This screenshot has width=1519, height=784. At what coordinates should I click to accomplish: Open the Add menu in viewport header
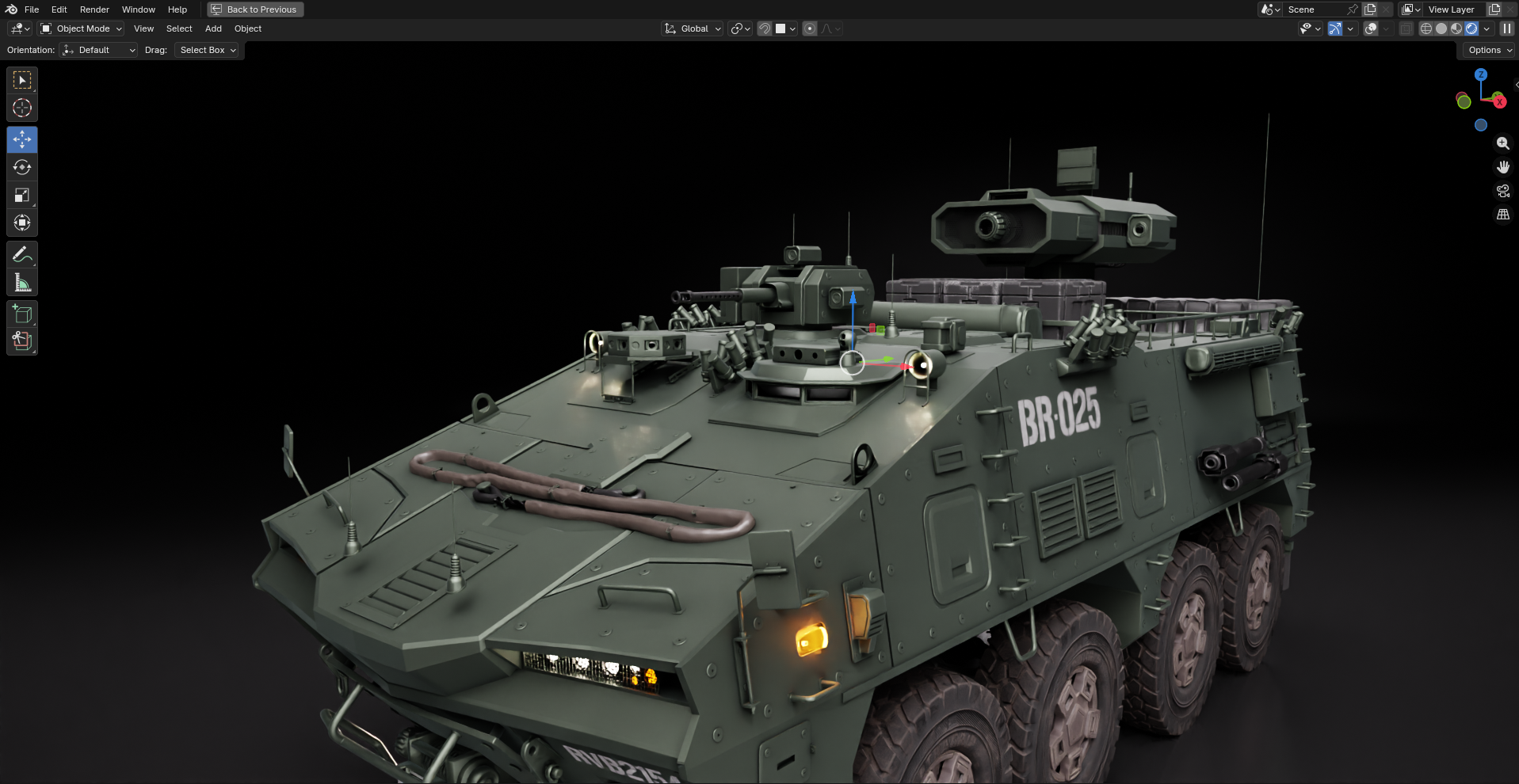[213, 29]
